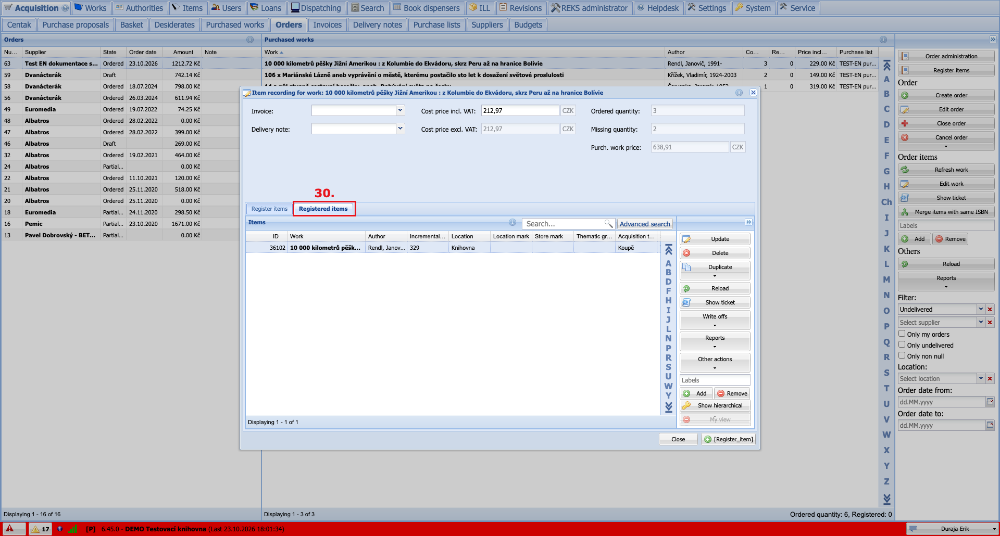Toggle Only my orders checkbox
This screenshot has height=536, width=1000.
pos(902,334)
